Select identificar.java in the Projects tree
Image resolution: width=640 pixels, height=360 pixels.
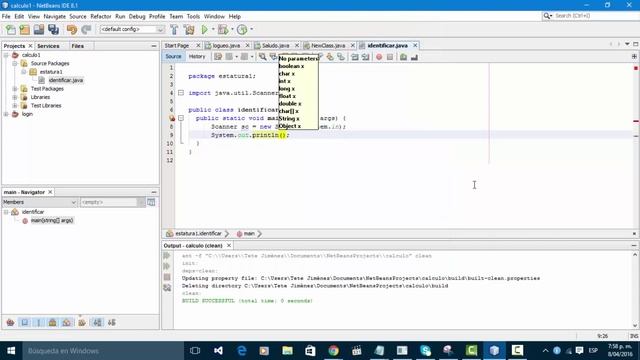[x=66, y=80]
